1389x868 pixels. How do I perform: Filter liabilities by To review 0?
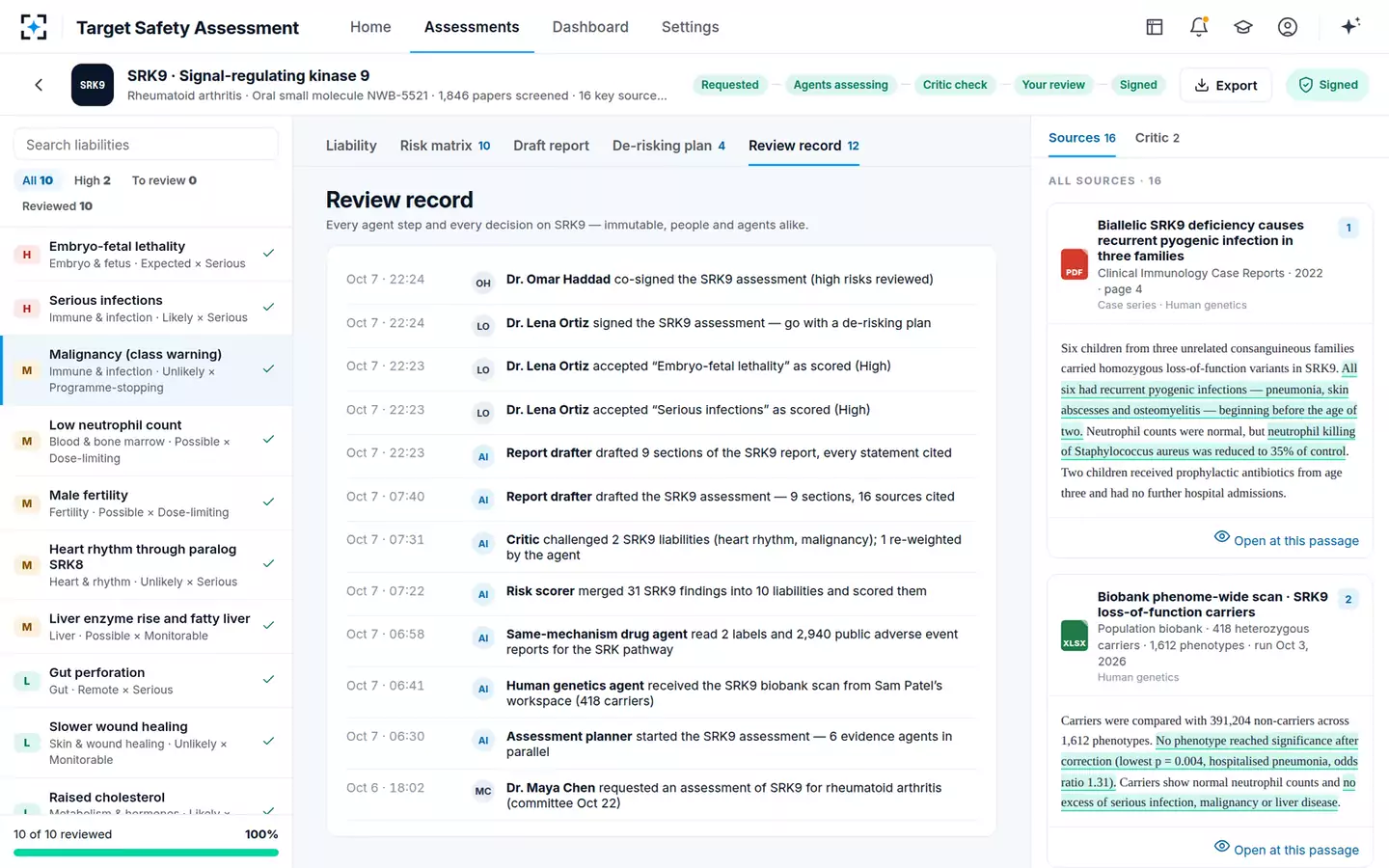click(x=164, y=180)
